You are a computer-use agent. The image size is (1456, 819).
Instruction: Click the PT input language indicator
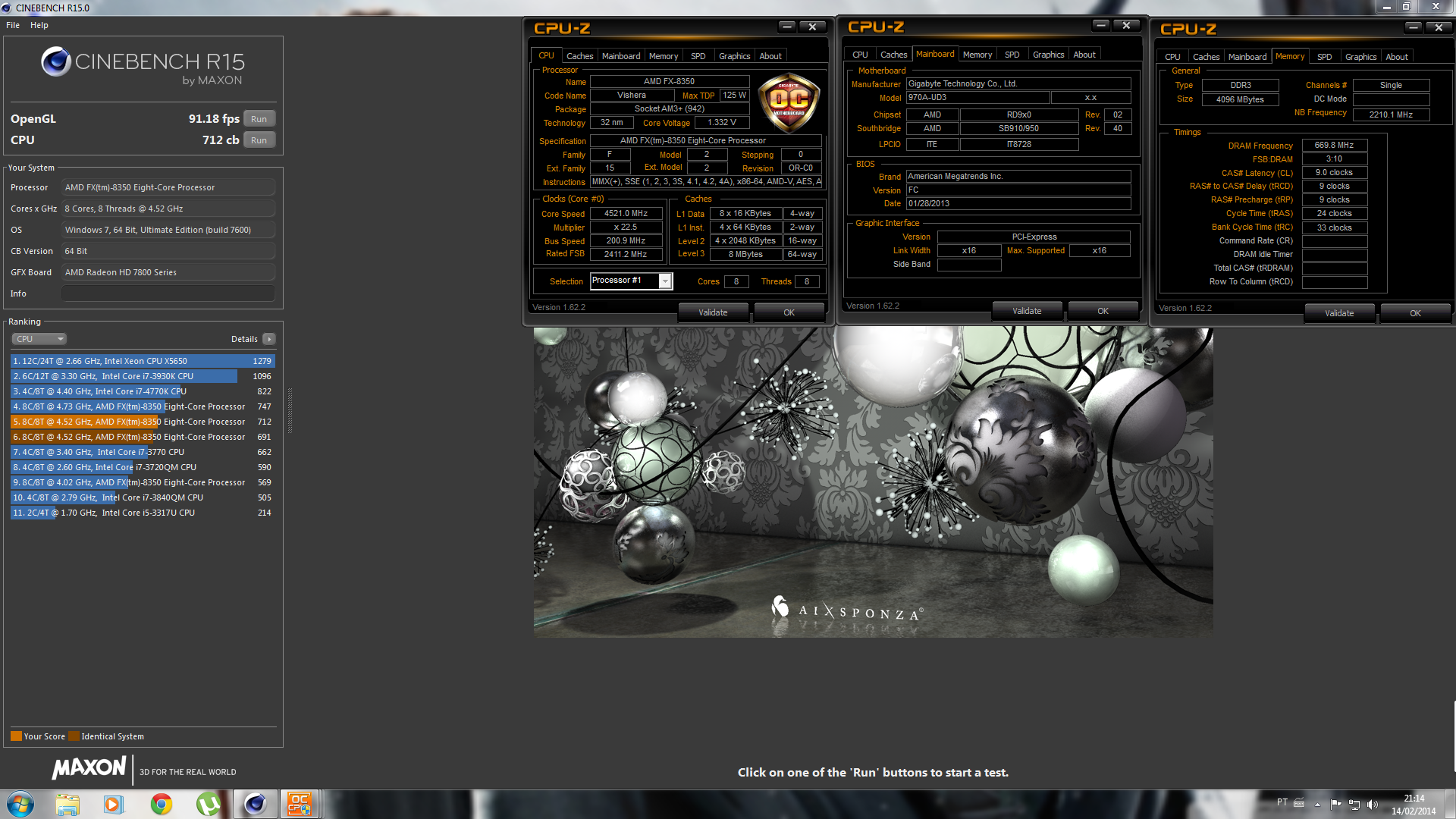coord(1282,802)
